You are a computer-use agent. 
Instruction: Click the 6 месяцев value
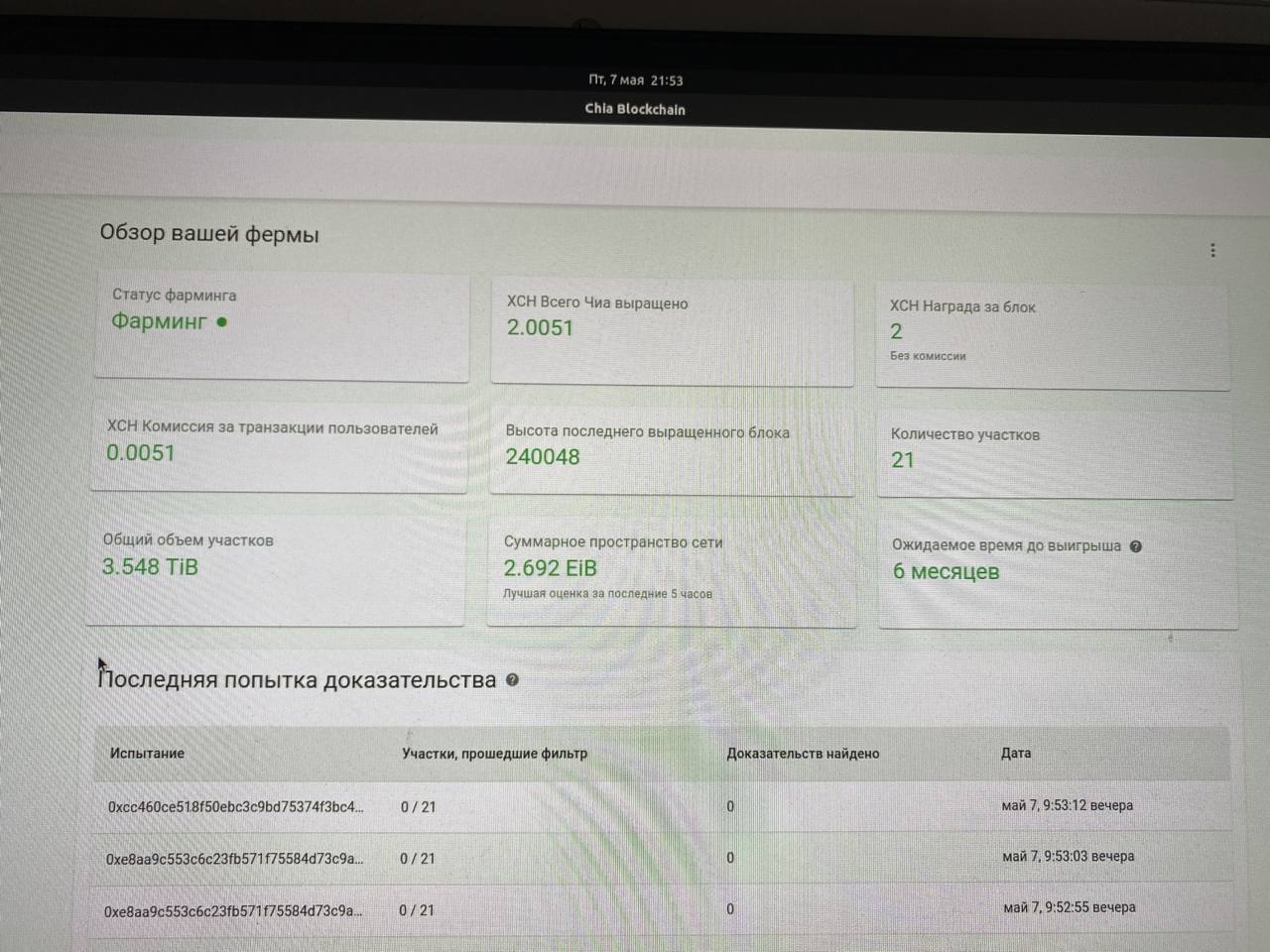[946, 572]
